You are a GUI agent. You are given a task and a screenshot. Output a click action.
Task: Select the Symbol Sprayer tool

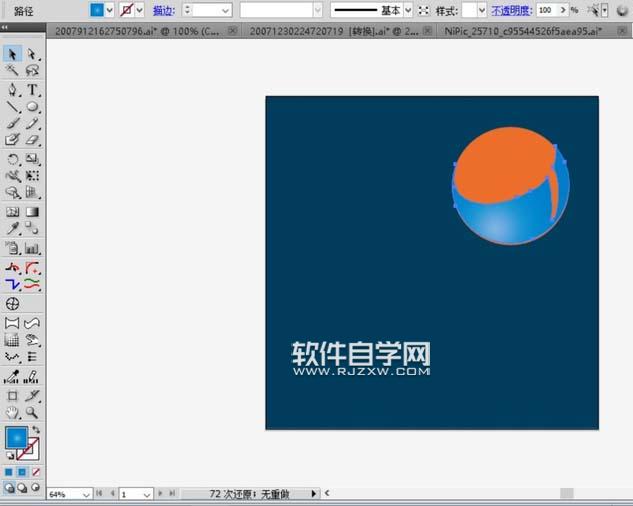pos(12,248)
